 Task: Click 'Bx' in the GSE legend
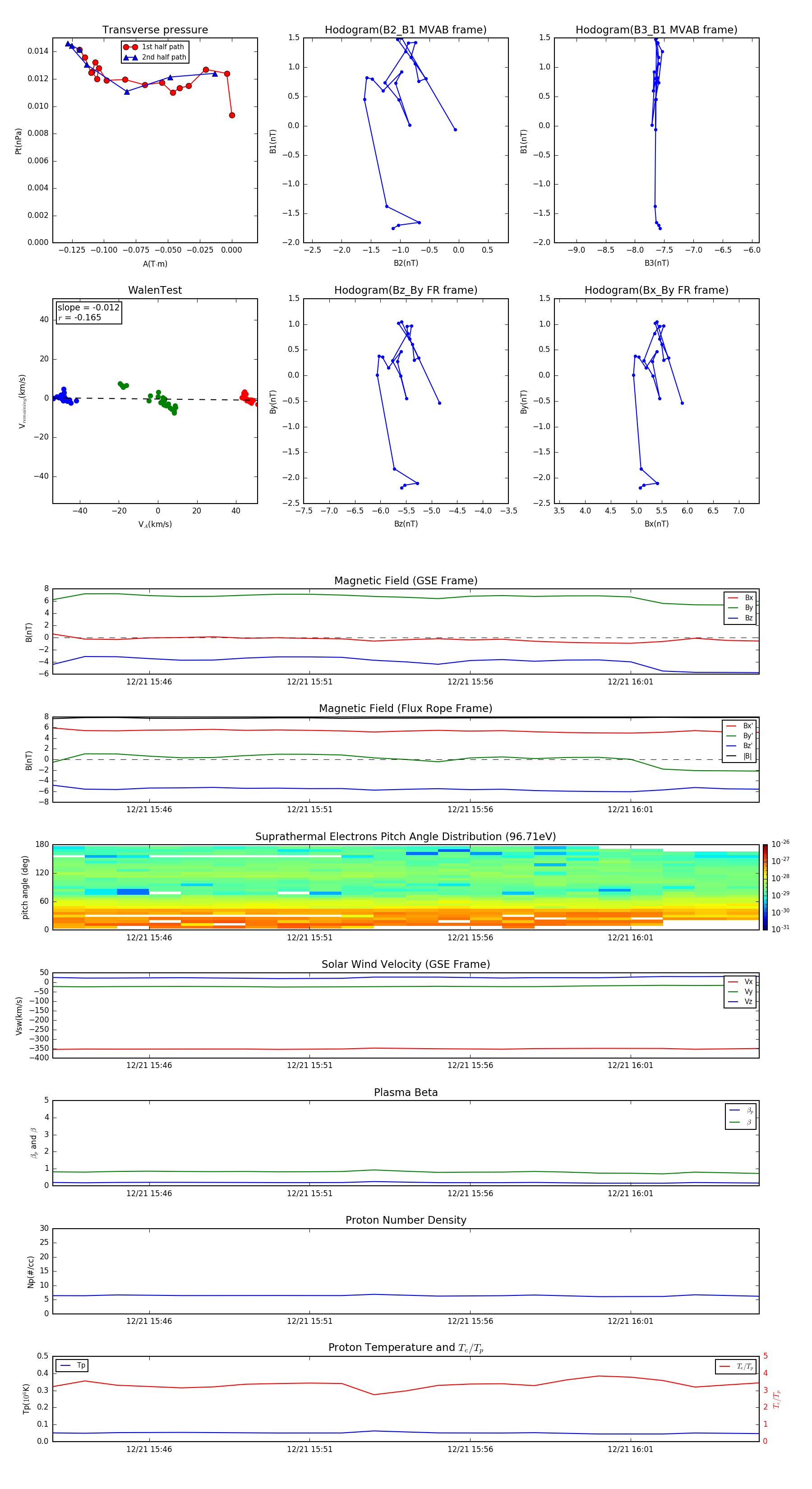coord(741,598)
